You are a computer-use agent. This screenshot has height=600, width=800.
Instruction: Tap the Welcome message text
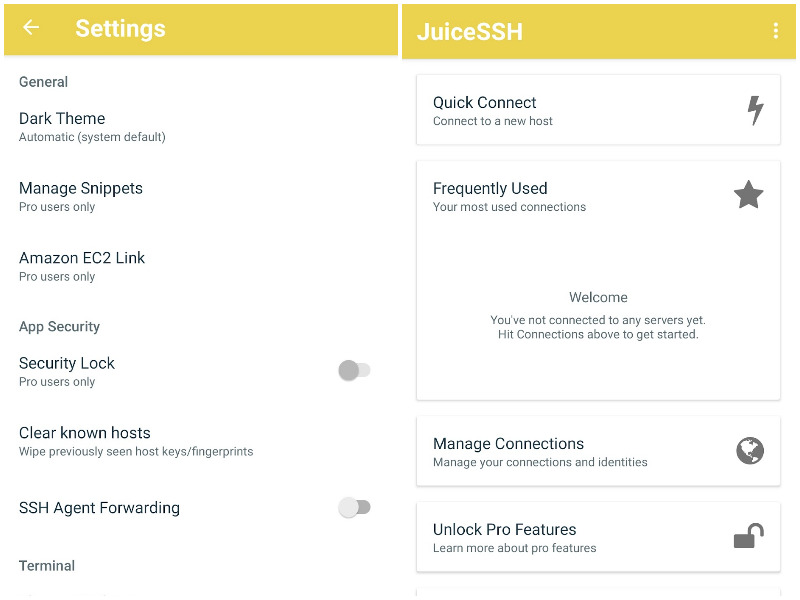click(598, 297)
